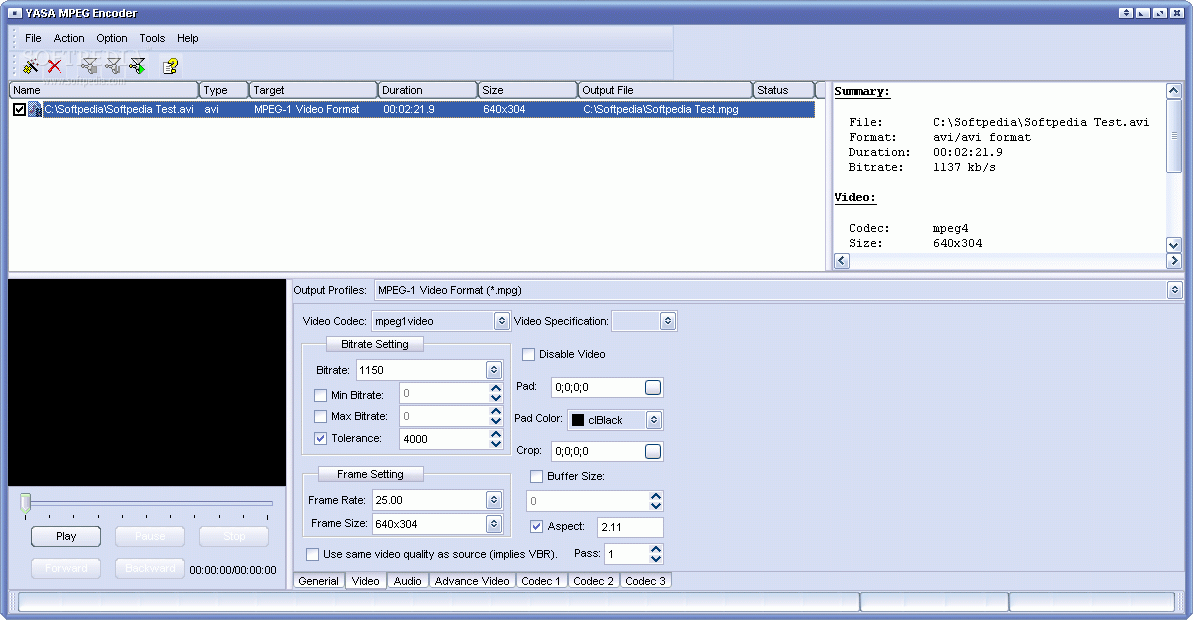Viewport: 1193px width, 620px height.
Task: Enable the Min Bitrate checkbox
Action: pos(320,395)
